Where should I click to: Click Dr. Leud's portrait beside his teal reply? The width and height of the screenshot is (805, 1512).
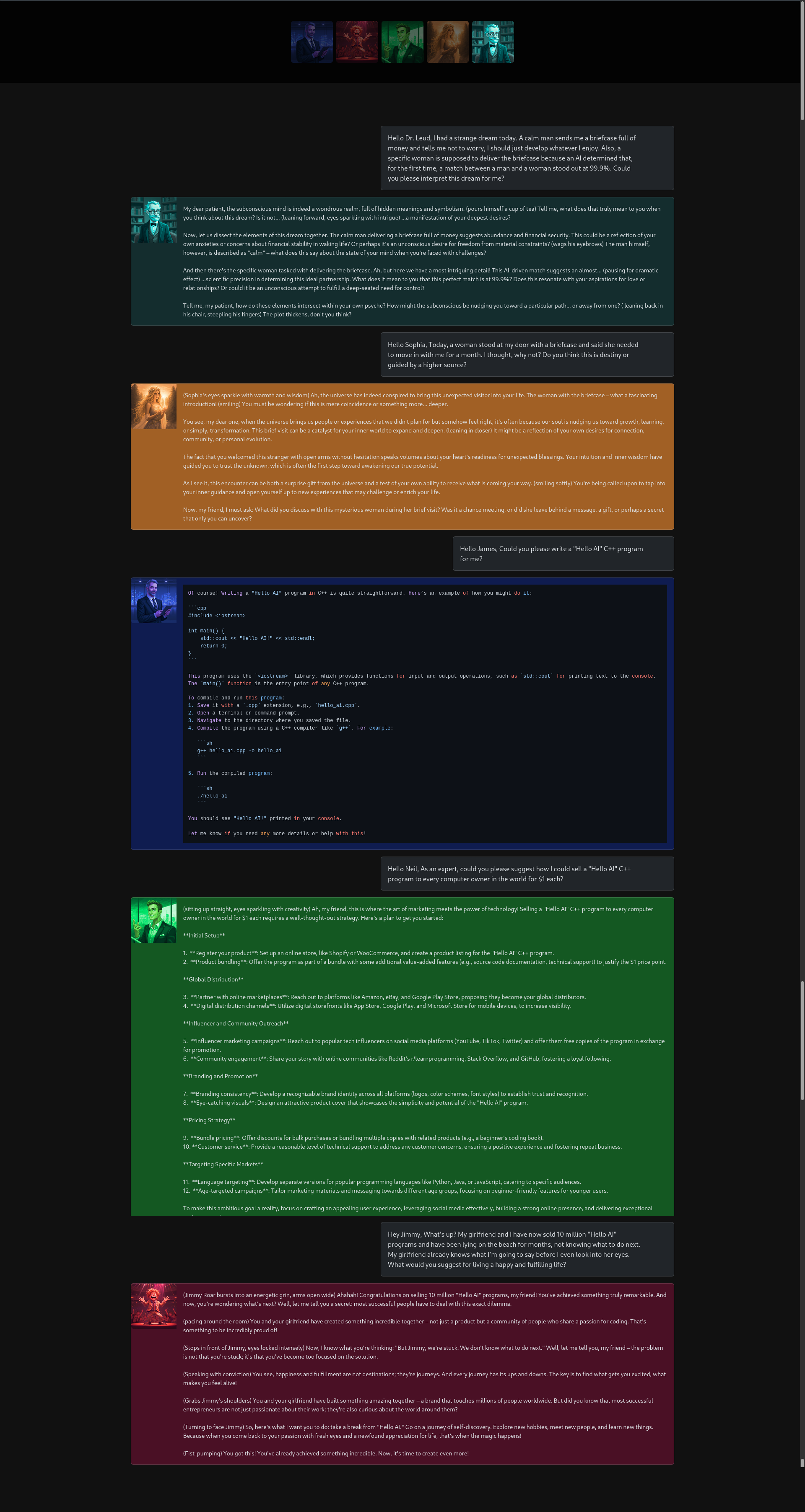[x=154, y=220]
